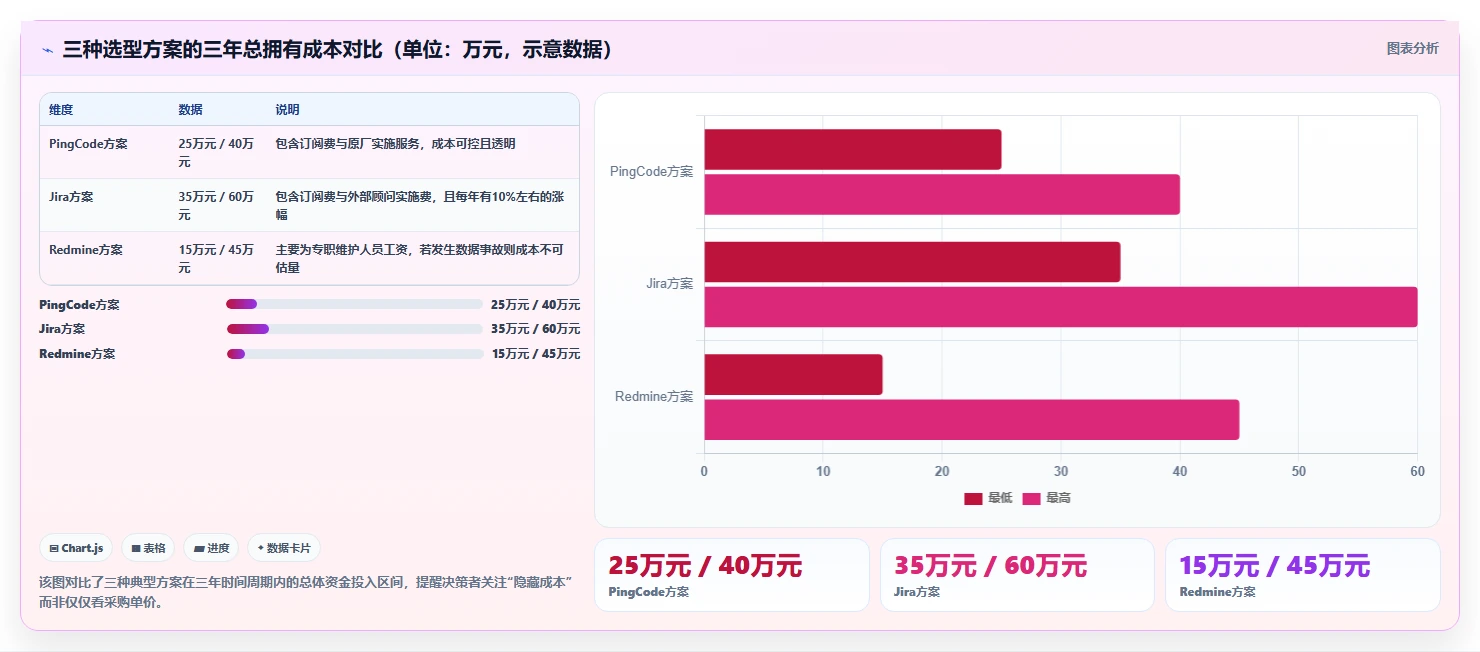Toggle the 最低 legend swatch
Viewport: 1480px width, 652px height.
[x=973, y=498]
